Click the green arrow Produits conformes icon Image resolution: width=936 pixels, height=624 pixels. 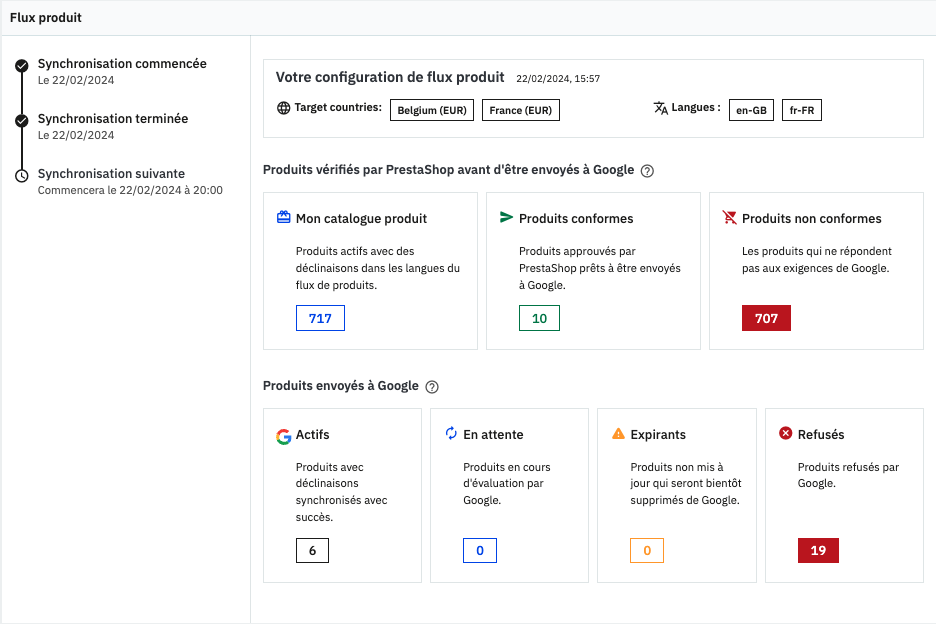pos(506,218)
